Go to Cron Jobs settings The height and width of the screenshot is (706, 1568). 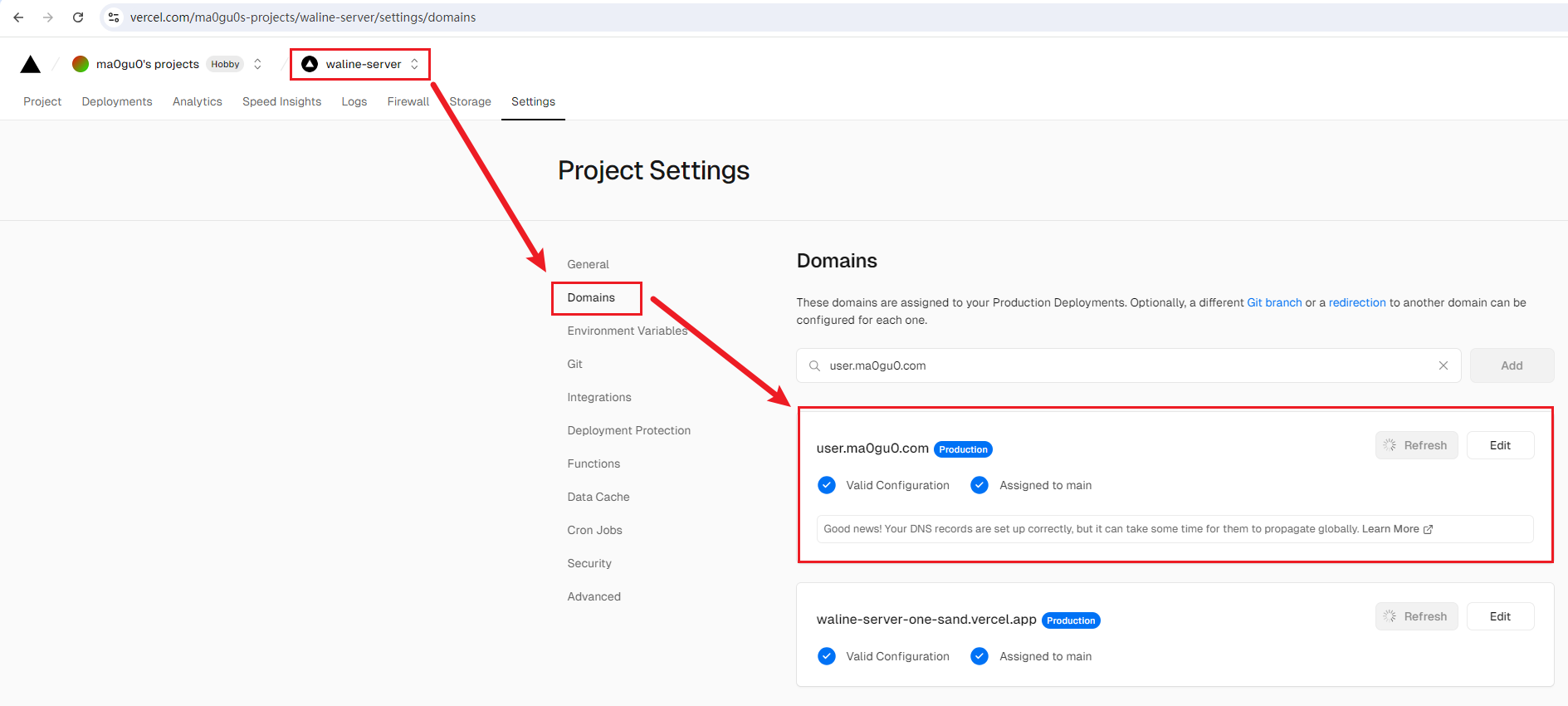(x=594, y=530)
